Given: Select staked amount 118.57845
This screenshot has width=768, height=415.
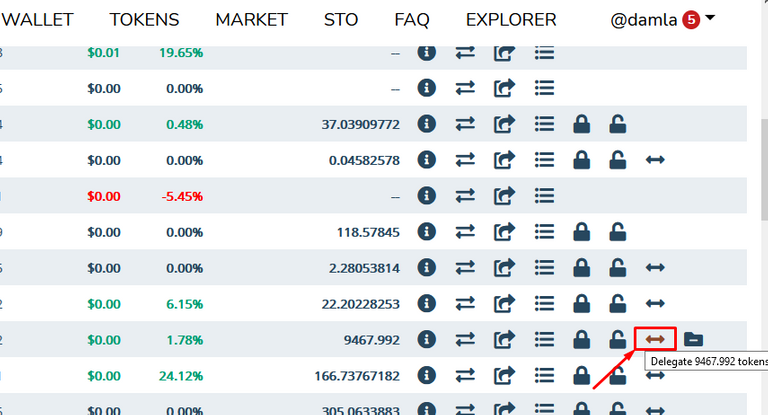Looking at the screenshot, I should (x=368, y=232).
